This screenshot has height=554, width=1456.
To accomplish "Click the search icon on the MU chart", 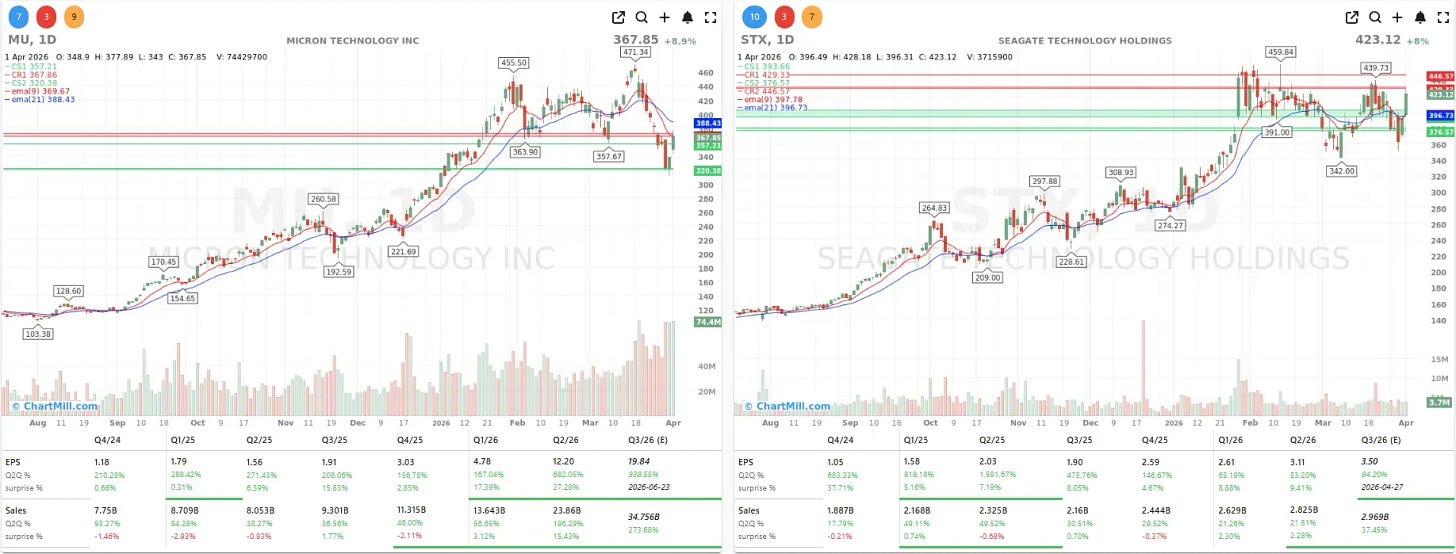I will coord(641,17).
